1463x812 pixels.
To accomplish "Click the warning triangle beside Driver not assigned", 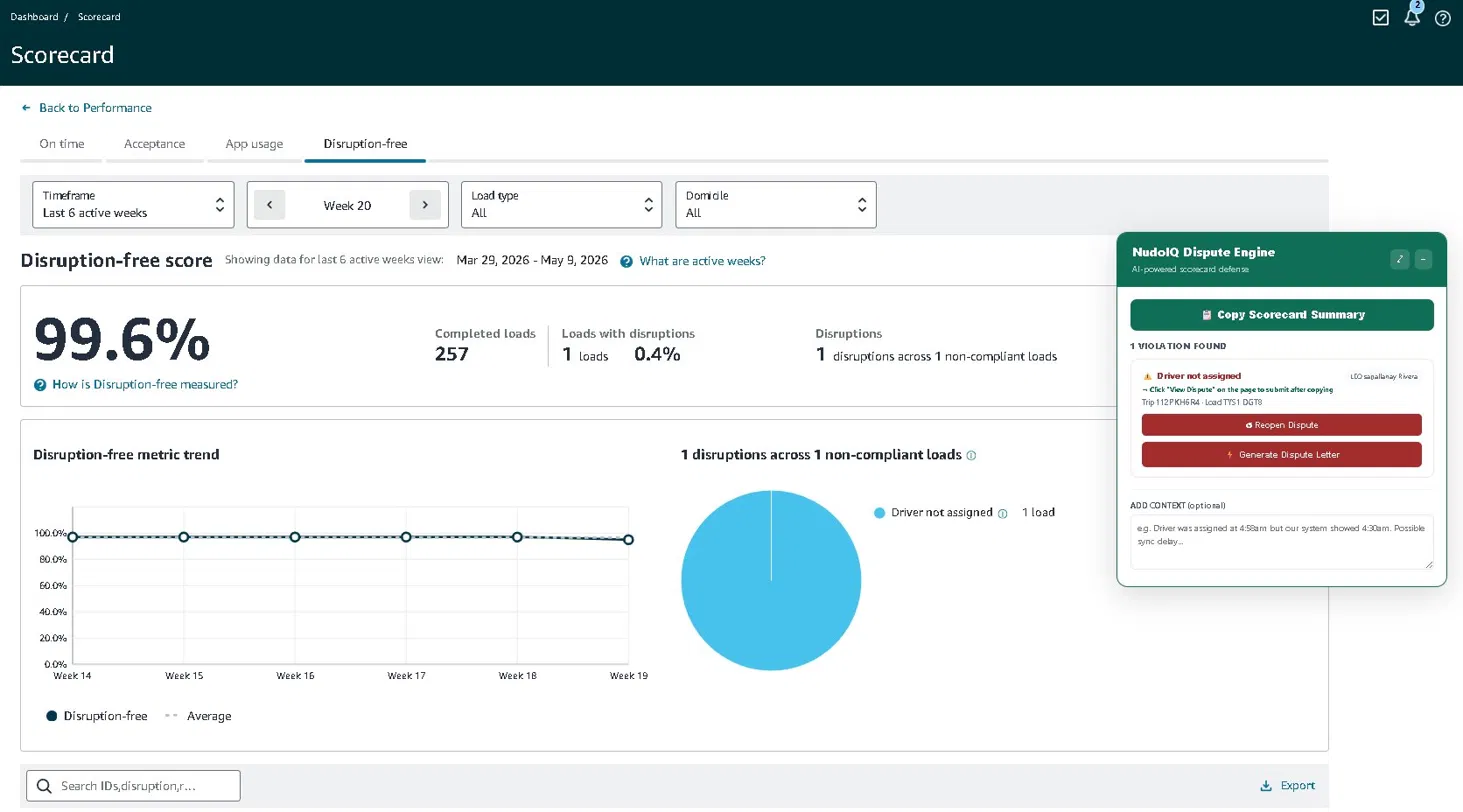I will 1148,376.
